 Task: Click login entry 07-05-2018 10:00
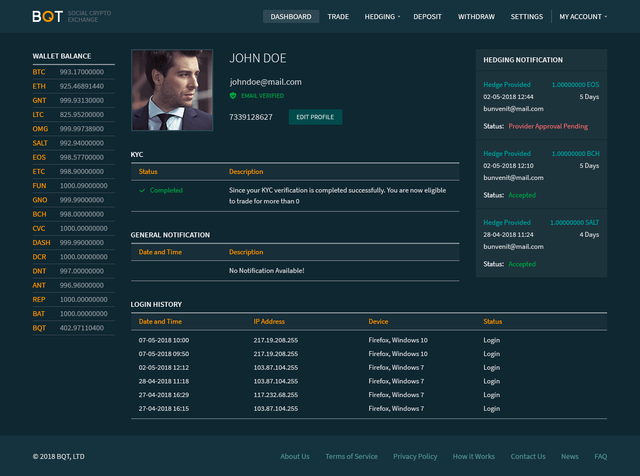pyautogui.click(x=164, y=340)
